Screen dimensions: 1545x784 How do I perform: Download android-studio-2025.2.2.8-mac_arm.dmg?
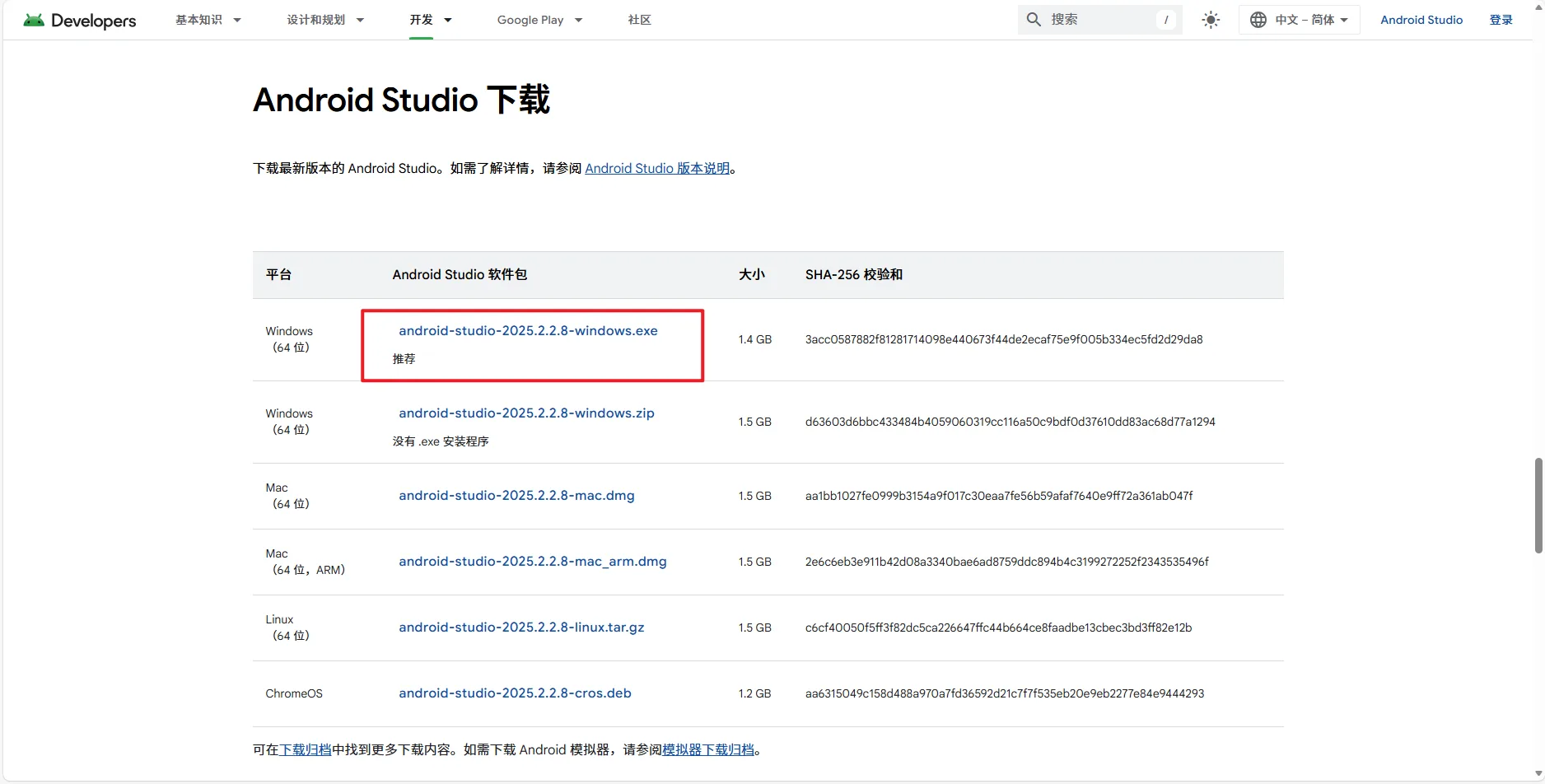tap(533, 561)
